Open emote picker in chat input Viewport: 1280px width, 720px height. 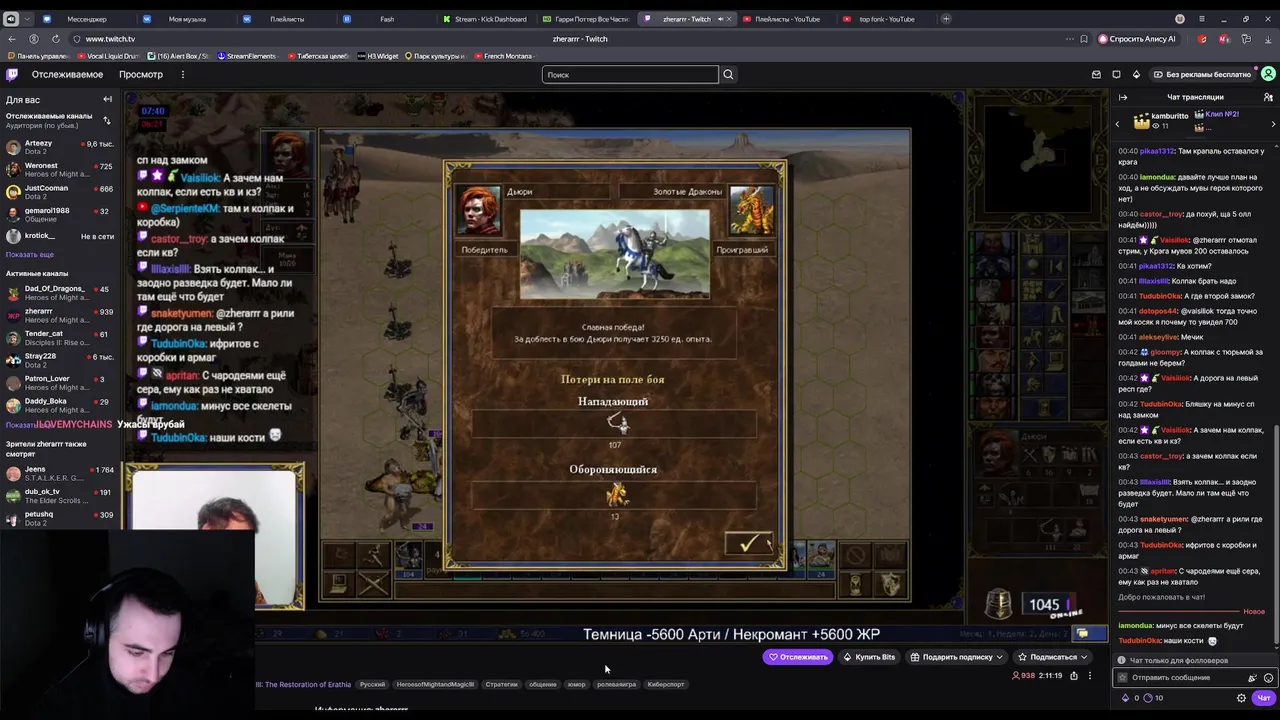pos(1268,677)
